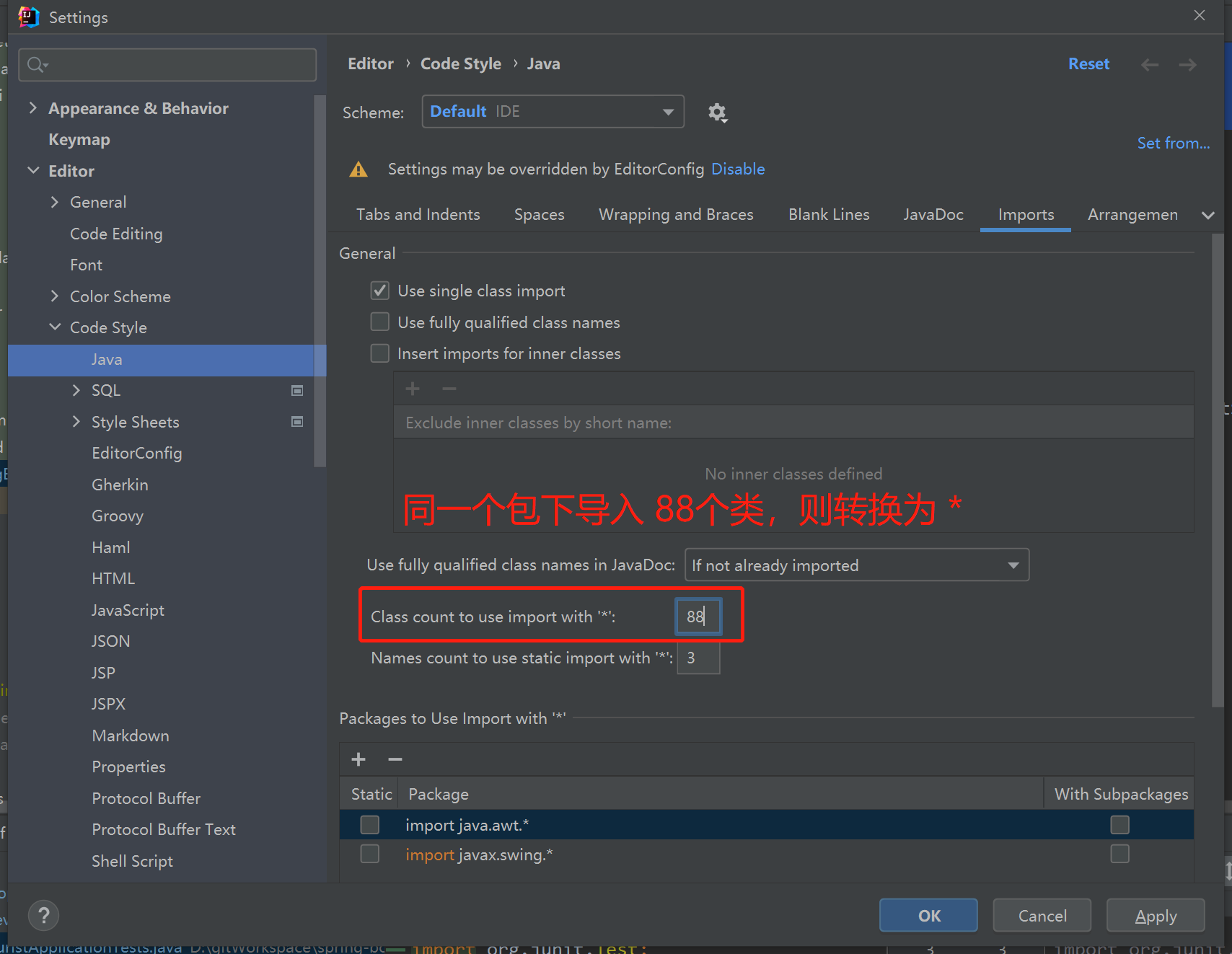Show hidden tabs via the chevron
Viewport: 1232px width, 954px height.
(1208, 215)
